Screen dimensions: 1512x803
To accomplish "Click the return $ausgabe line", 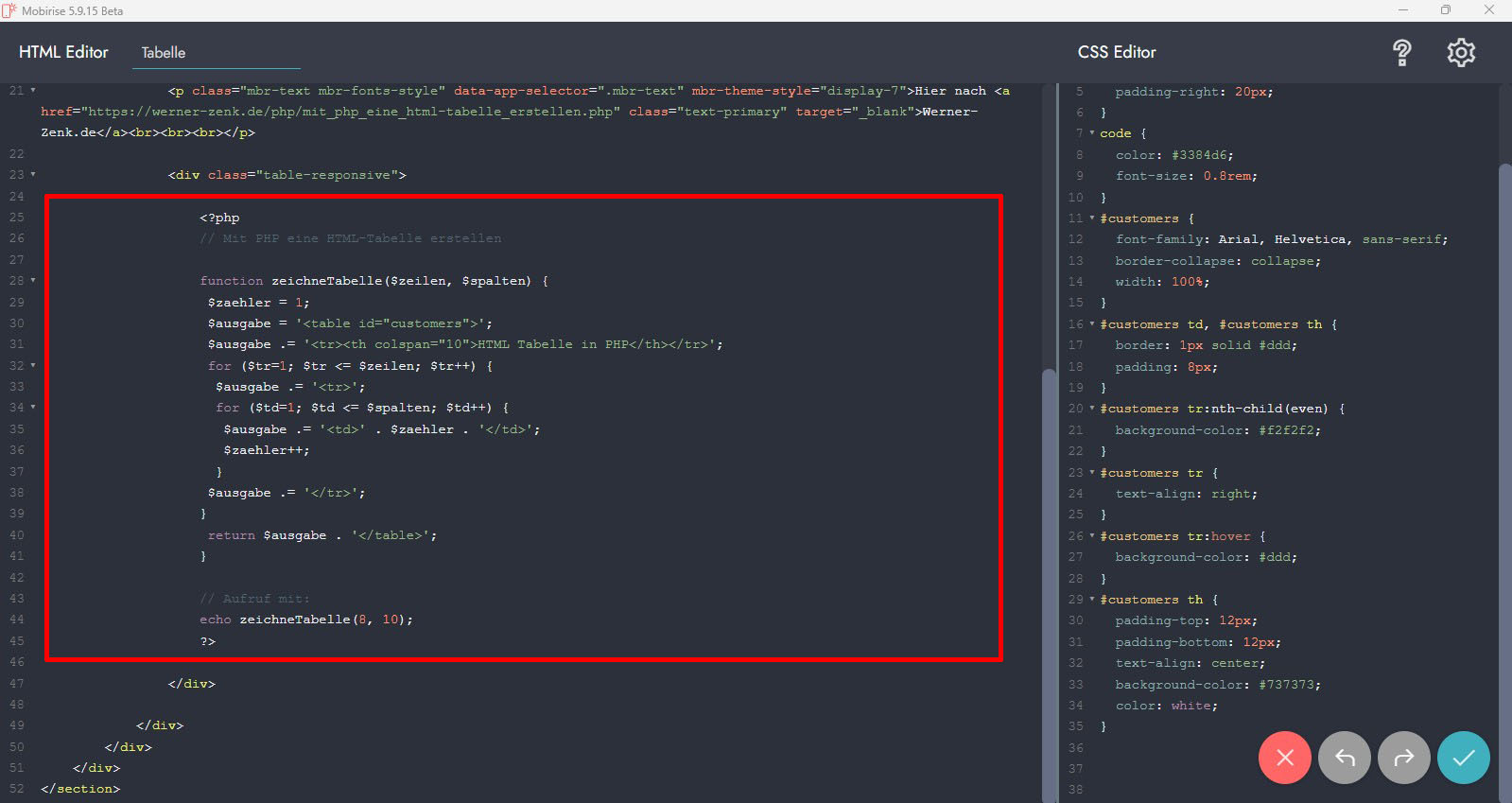I will tap(322, 535).
